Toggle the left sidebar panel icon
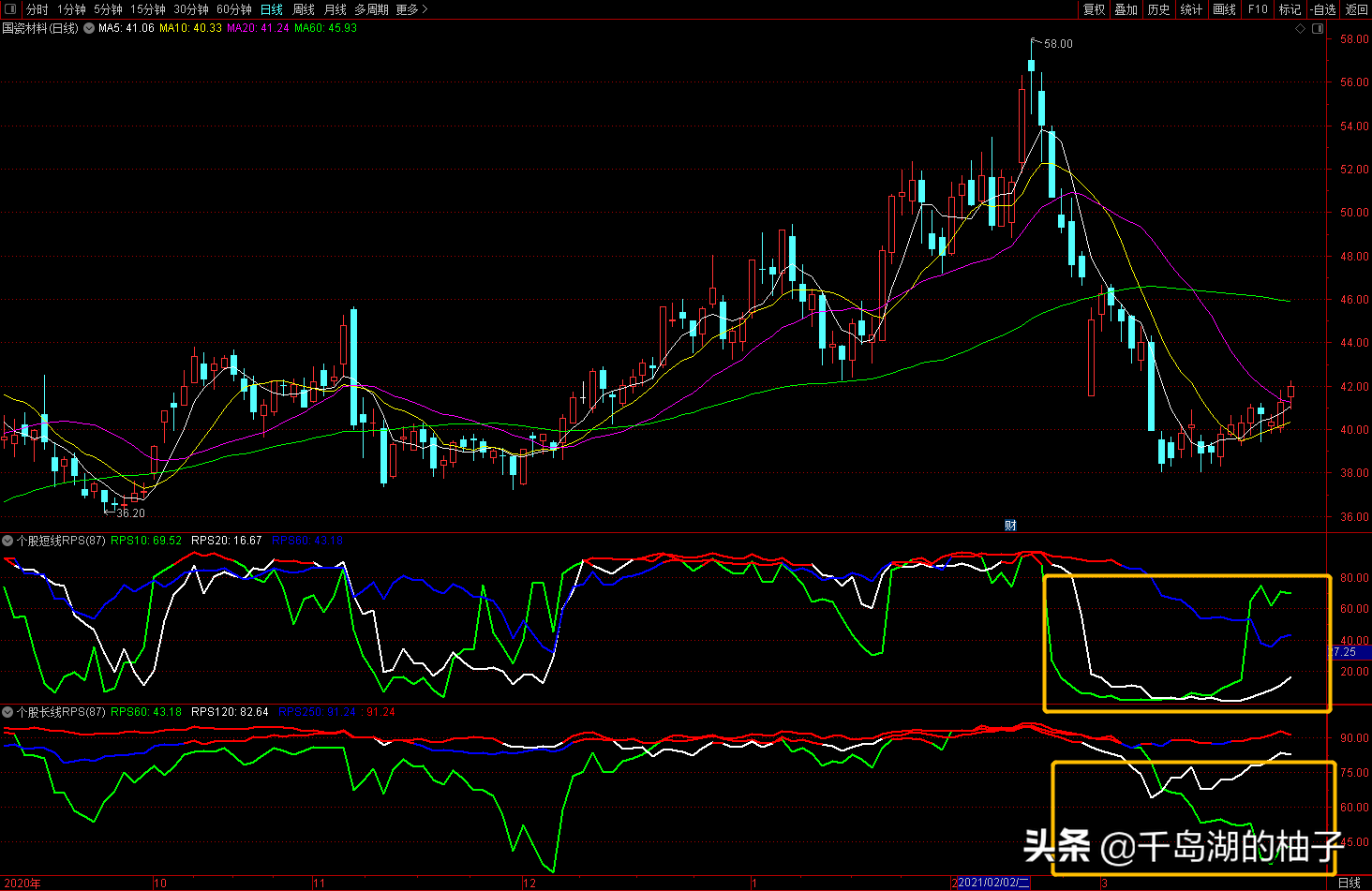This screenshot has height=891, width=1372. 10,9
